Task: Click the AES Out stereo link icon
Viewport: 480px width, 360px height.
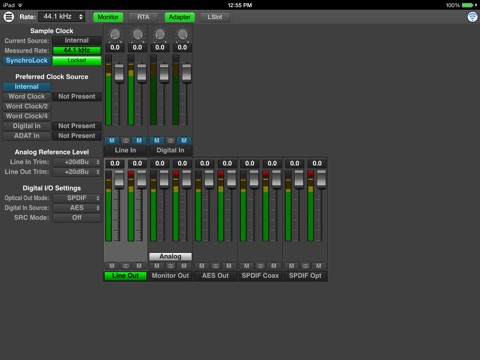Action: pyautogui.click(x=215, y=266)
